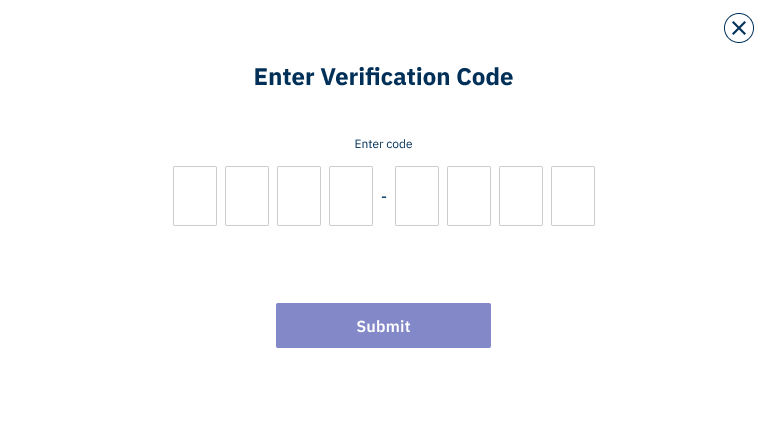Submit the verification code
767x429 pixels.
(x=384, y=325)
